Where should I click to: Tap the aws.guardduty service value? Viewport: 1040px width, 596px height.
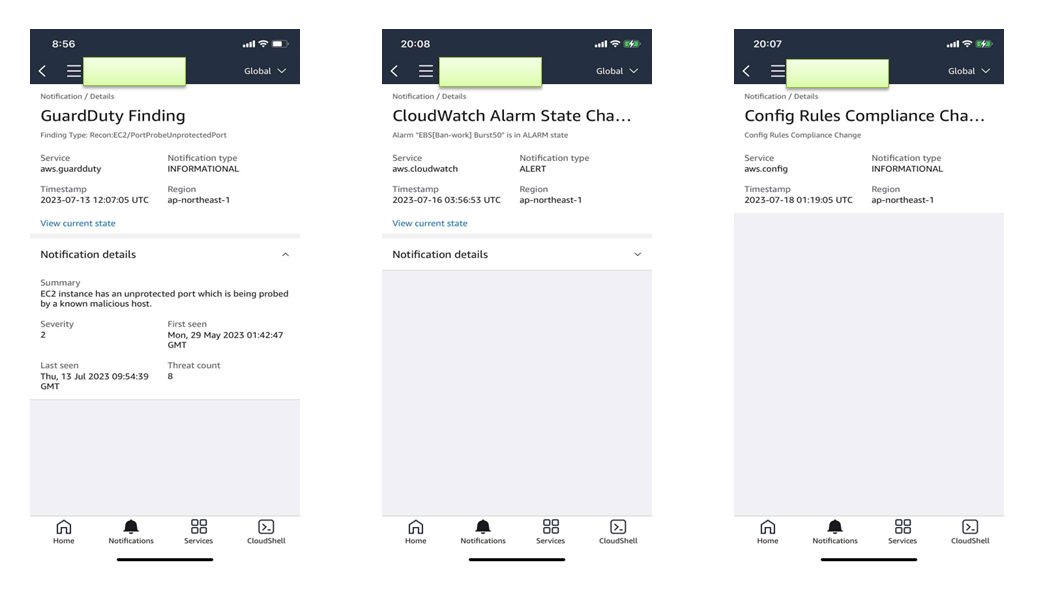70,169
